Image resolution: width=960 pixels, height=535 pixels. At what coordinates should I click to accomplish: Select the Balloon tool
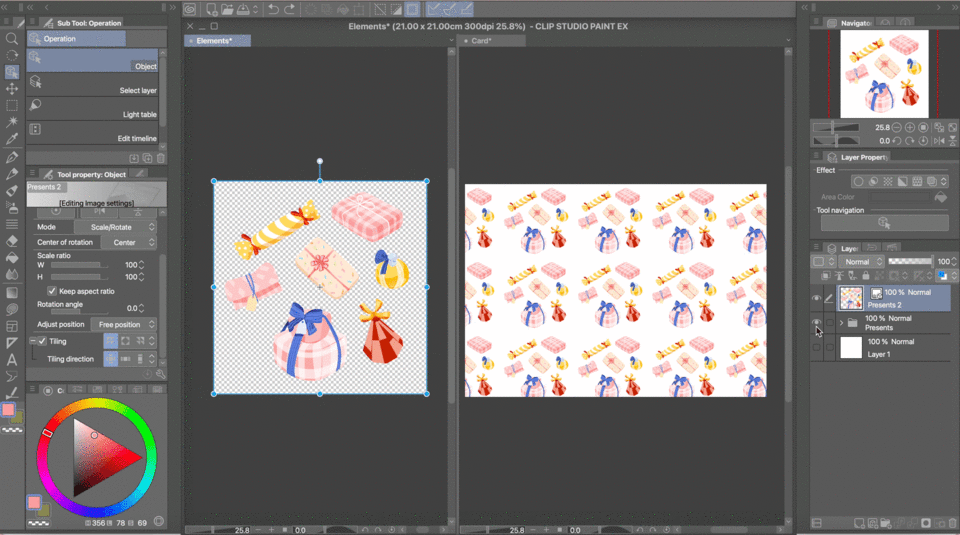coord(12,376)
